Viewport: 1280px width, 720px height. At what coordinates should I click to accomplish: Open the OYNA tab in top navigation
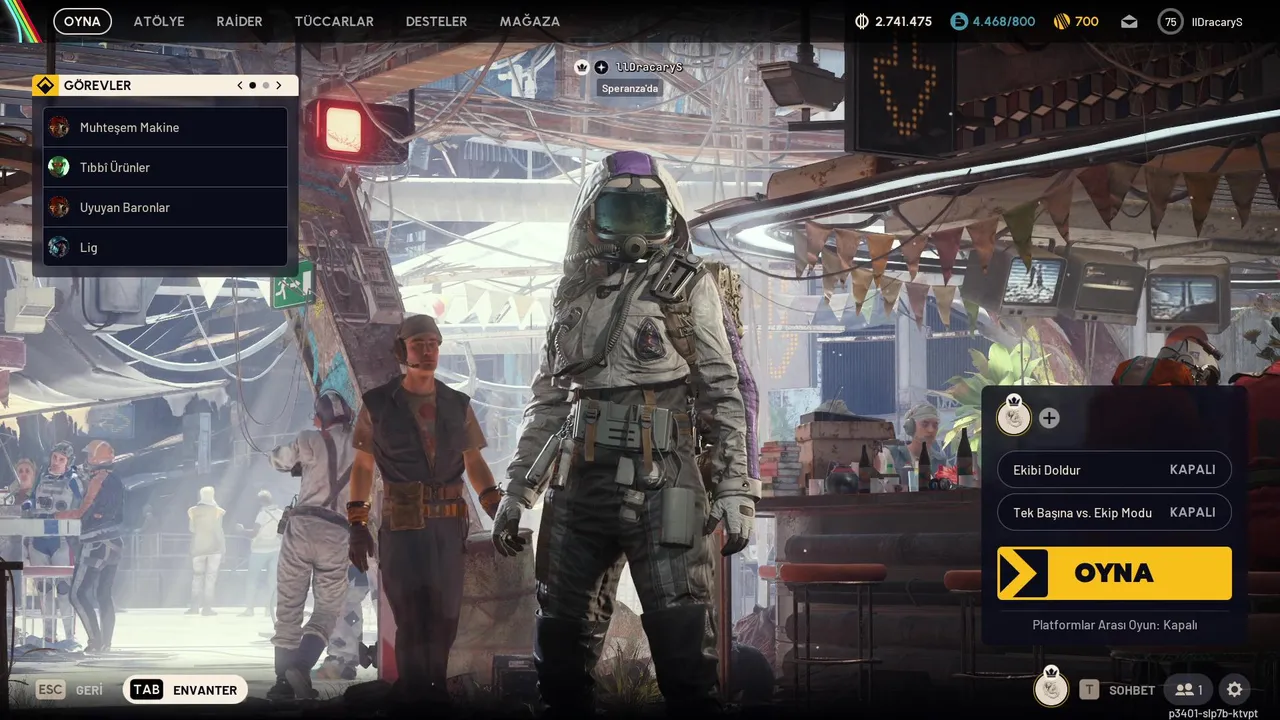[x=82, y=21]
